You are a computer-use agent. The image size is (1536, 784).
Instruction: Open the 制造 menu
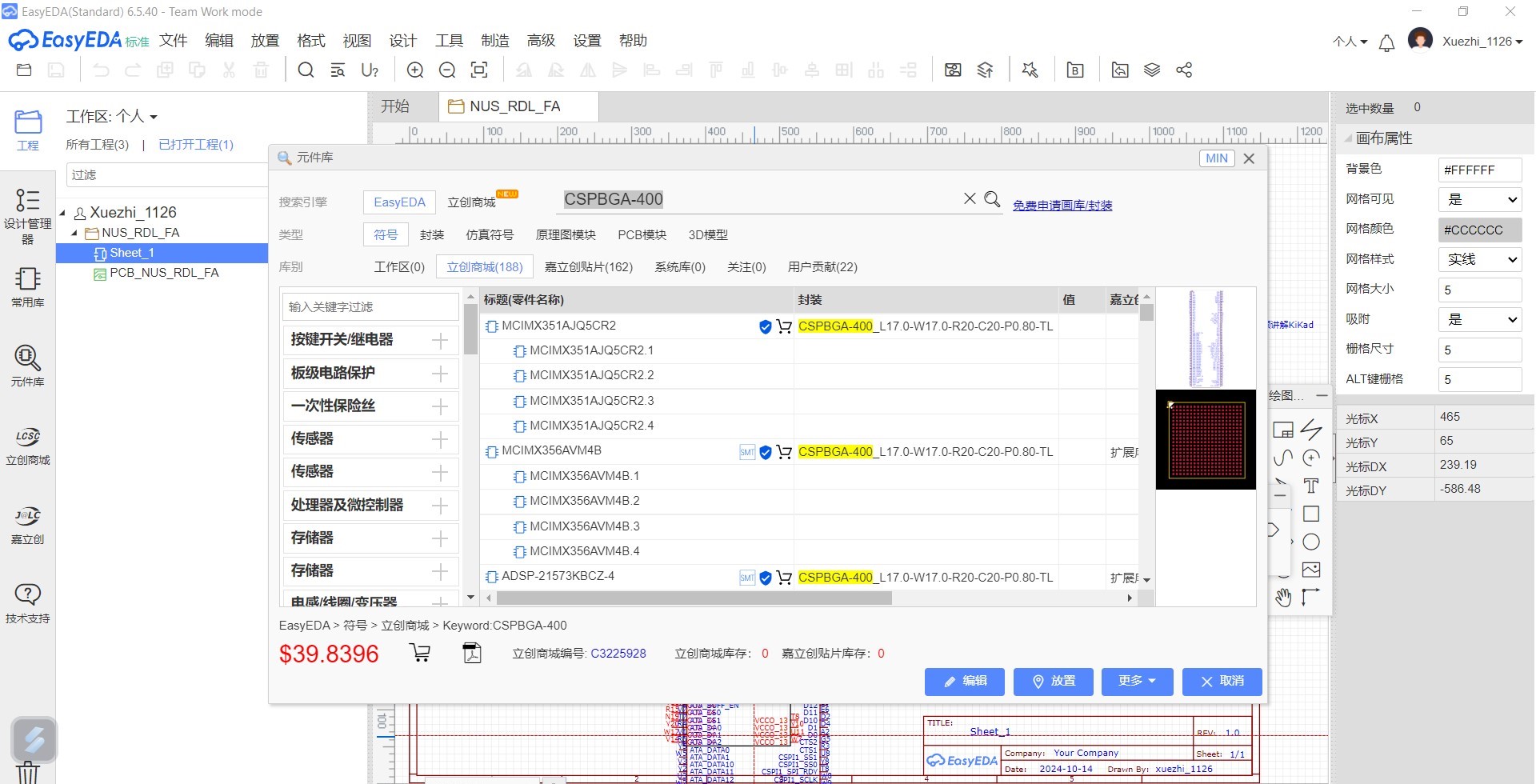click(494, 41)
